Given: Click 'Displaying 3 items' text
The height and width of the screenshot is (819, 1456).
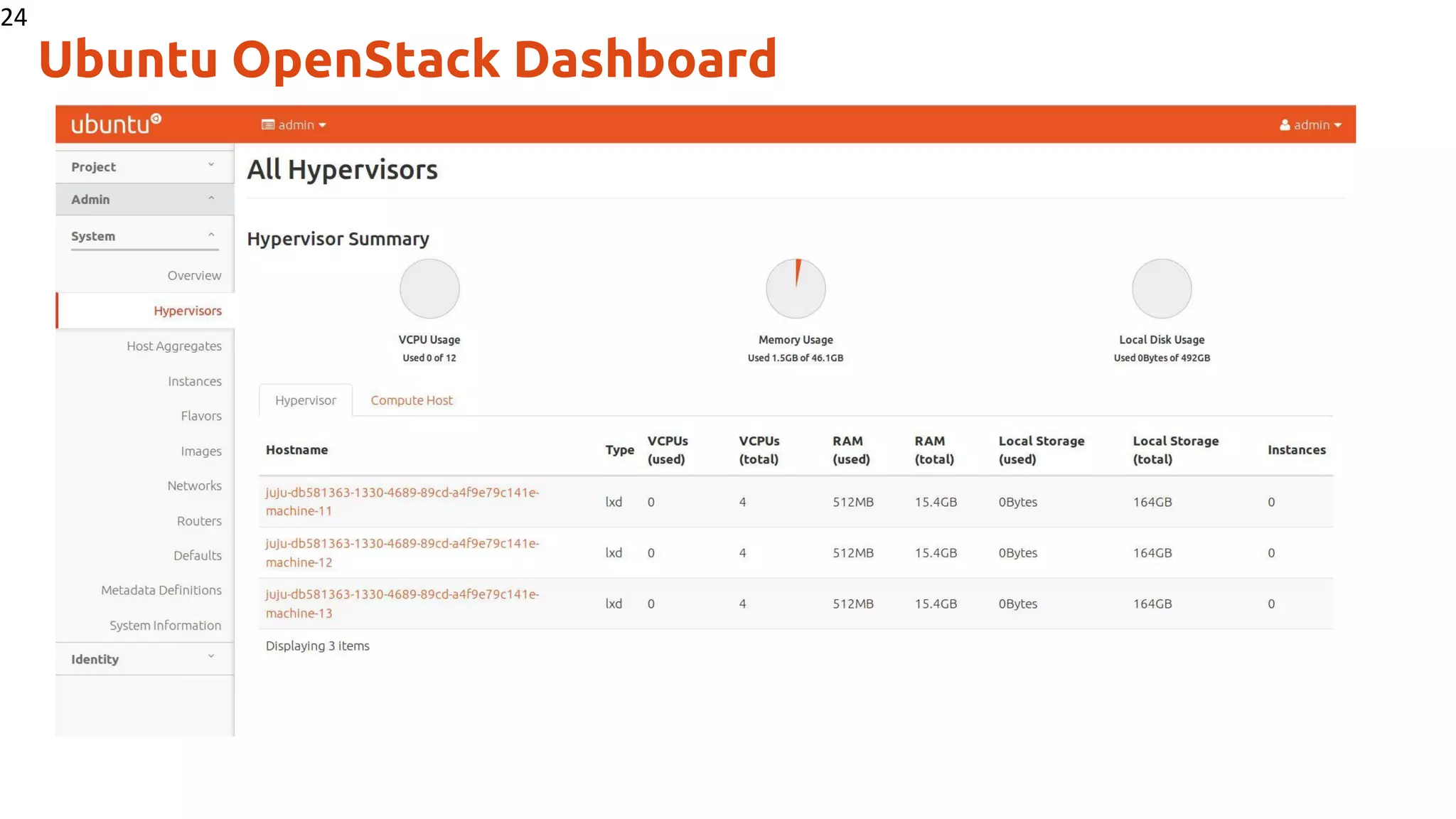Looking at the screenshot, I should [318, 646].
